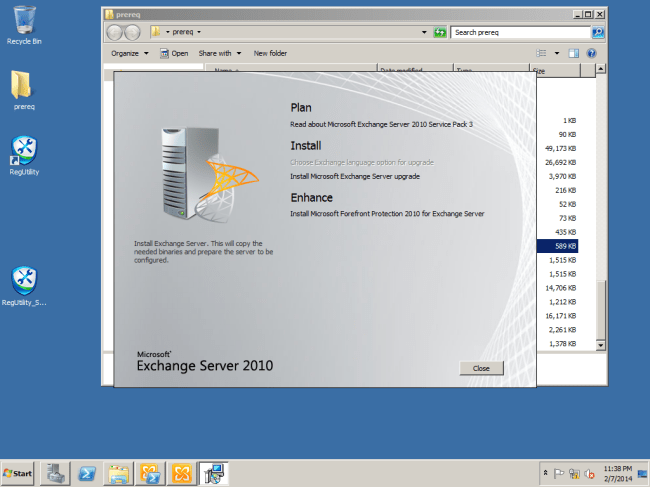
Task: Open the Share with dropdown
Action: tap(219, 53)
